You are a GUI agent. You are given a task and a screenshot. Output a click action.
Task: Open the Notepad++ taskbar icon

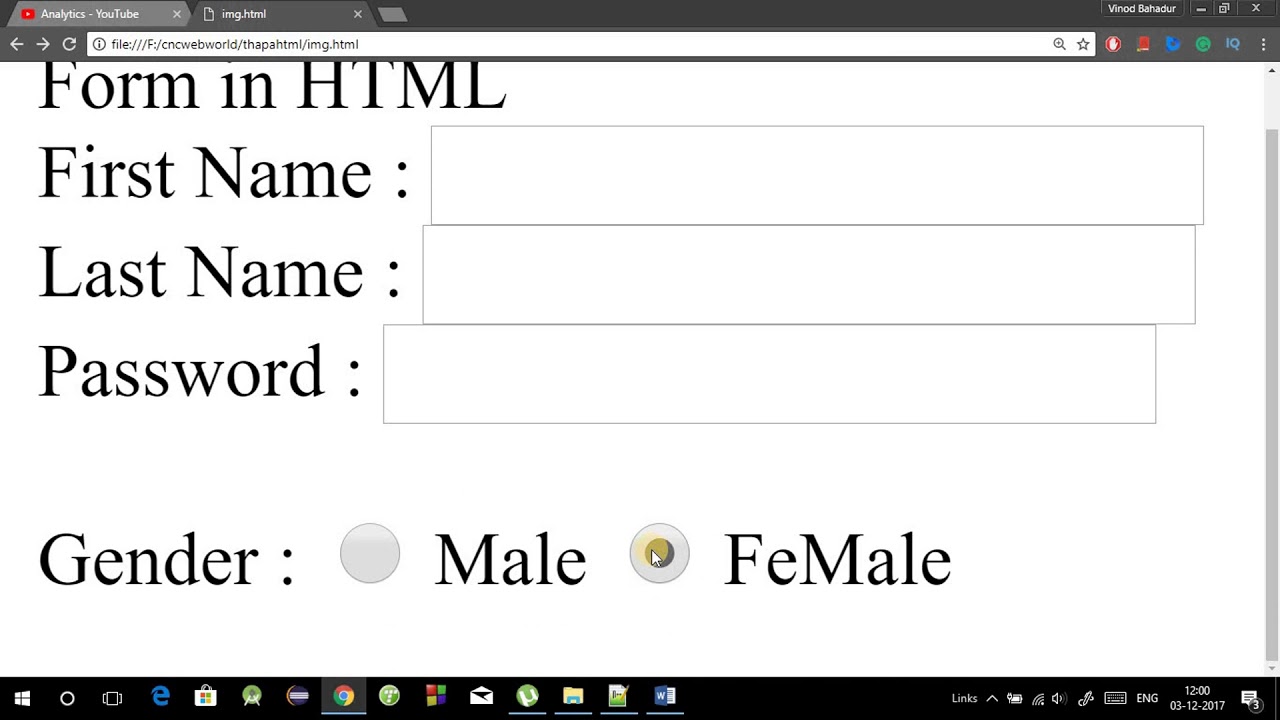[x=618, y=696]
